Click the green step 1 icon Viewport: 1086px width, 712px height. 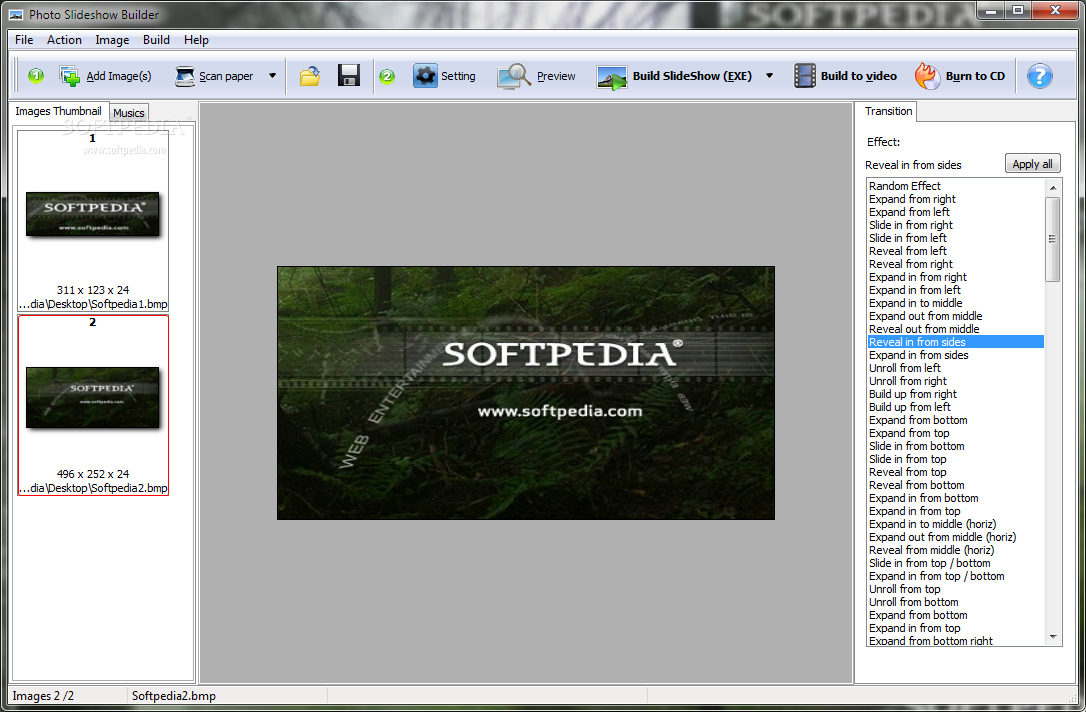(36, 75)
